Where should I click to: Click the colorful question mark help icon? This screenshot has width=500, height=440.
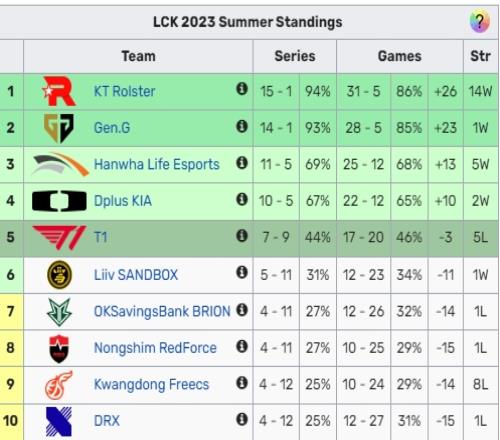480,22
